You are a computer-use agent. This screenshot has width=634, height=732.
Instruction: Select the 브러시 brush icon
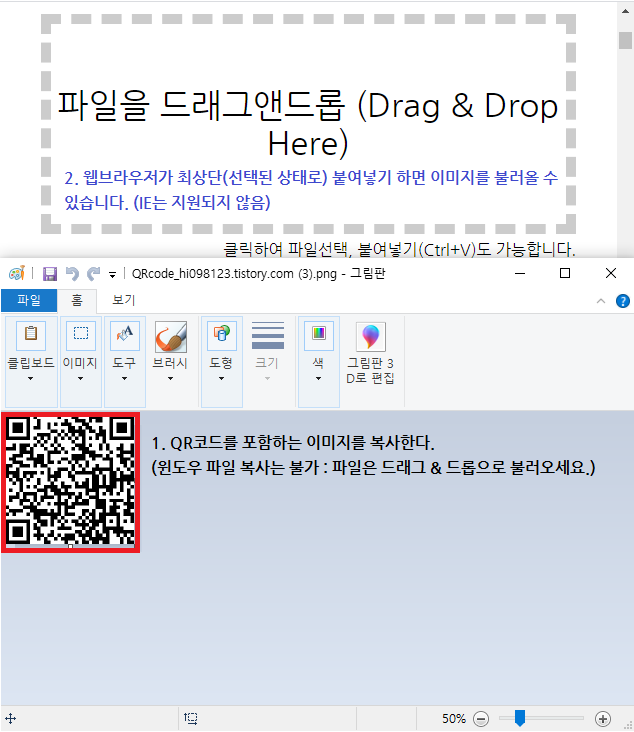171,336
